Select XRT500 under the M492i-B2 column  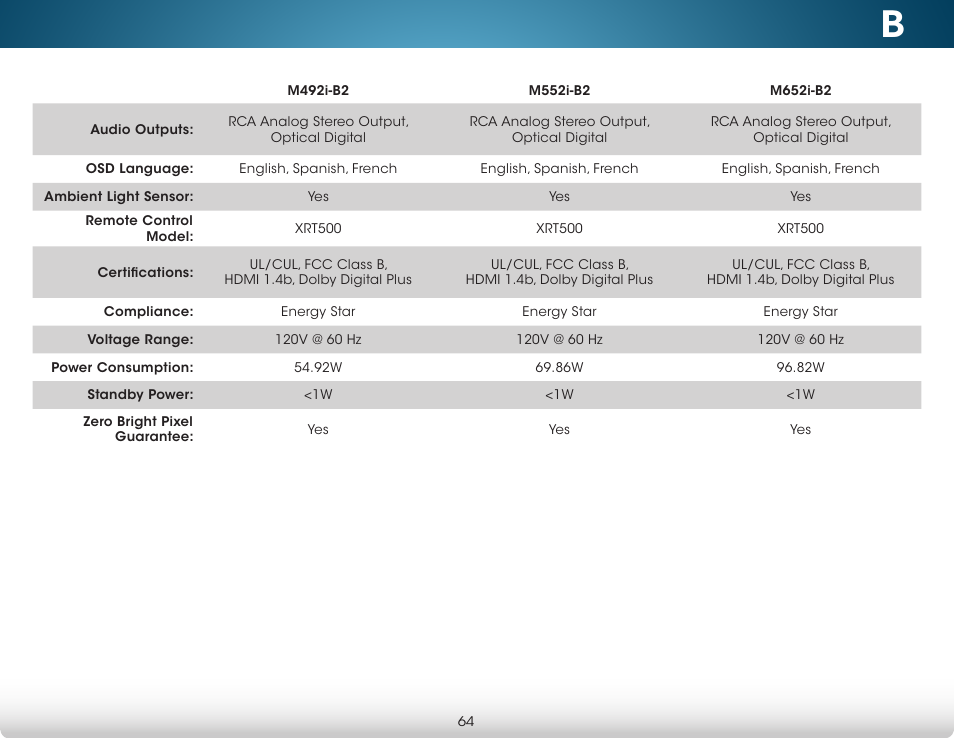tap(318, 228)
